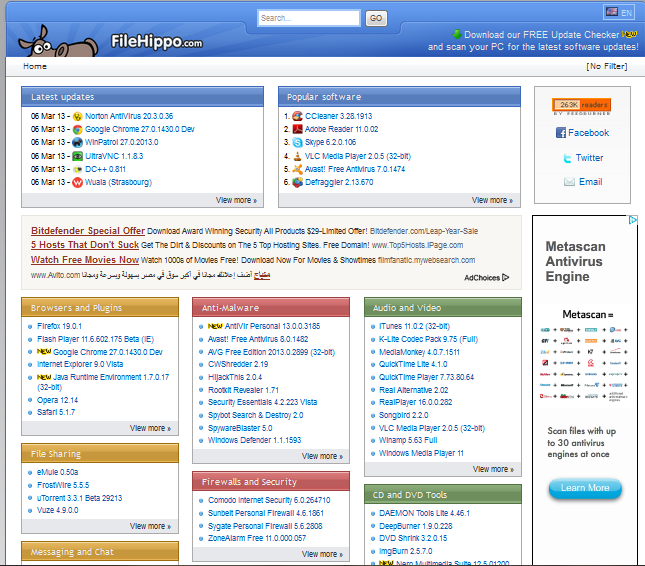Image resolution: width=645 pixels, height=566 pixels.
Task: Click the Norton AntiVirus icon in Latest updates
Action: [x=78, y=116]
